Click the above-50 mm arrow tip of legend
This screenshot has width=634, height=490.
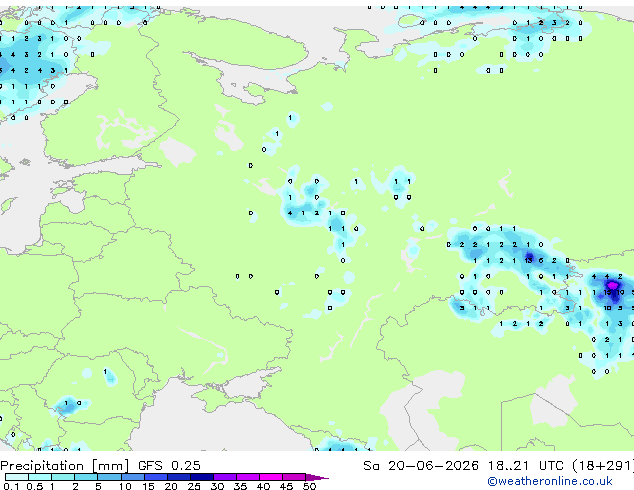coord(317,477)
